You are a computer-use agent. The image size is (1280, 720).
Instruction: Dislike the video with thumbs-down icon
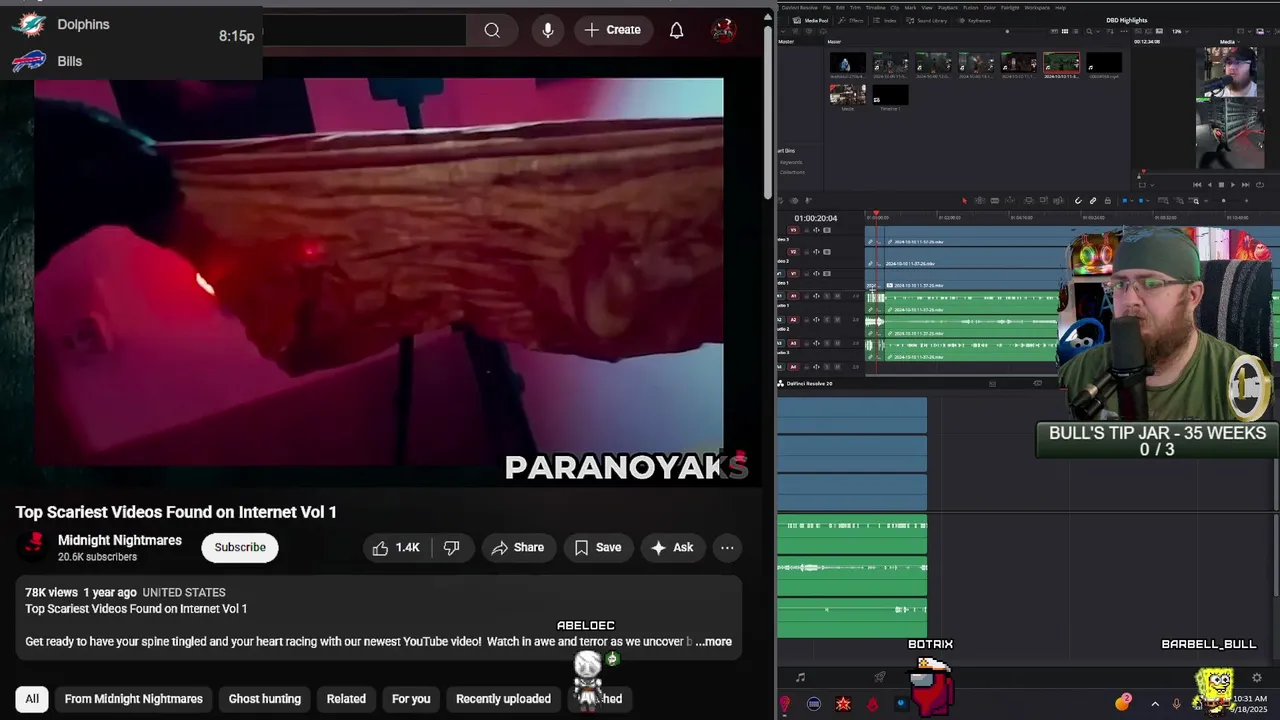pos(452,547)
